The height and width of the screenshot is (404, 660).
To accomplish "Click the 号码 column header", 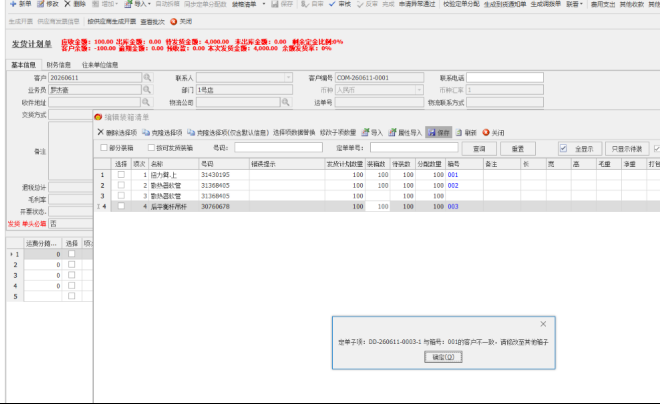I will click(224, 164).
